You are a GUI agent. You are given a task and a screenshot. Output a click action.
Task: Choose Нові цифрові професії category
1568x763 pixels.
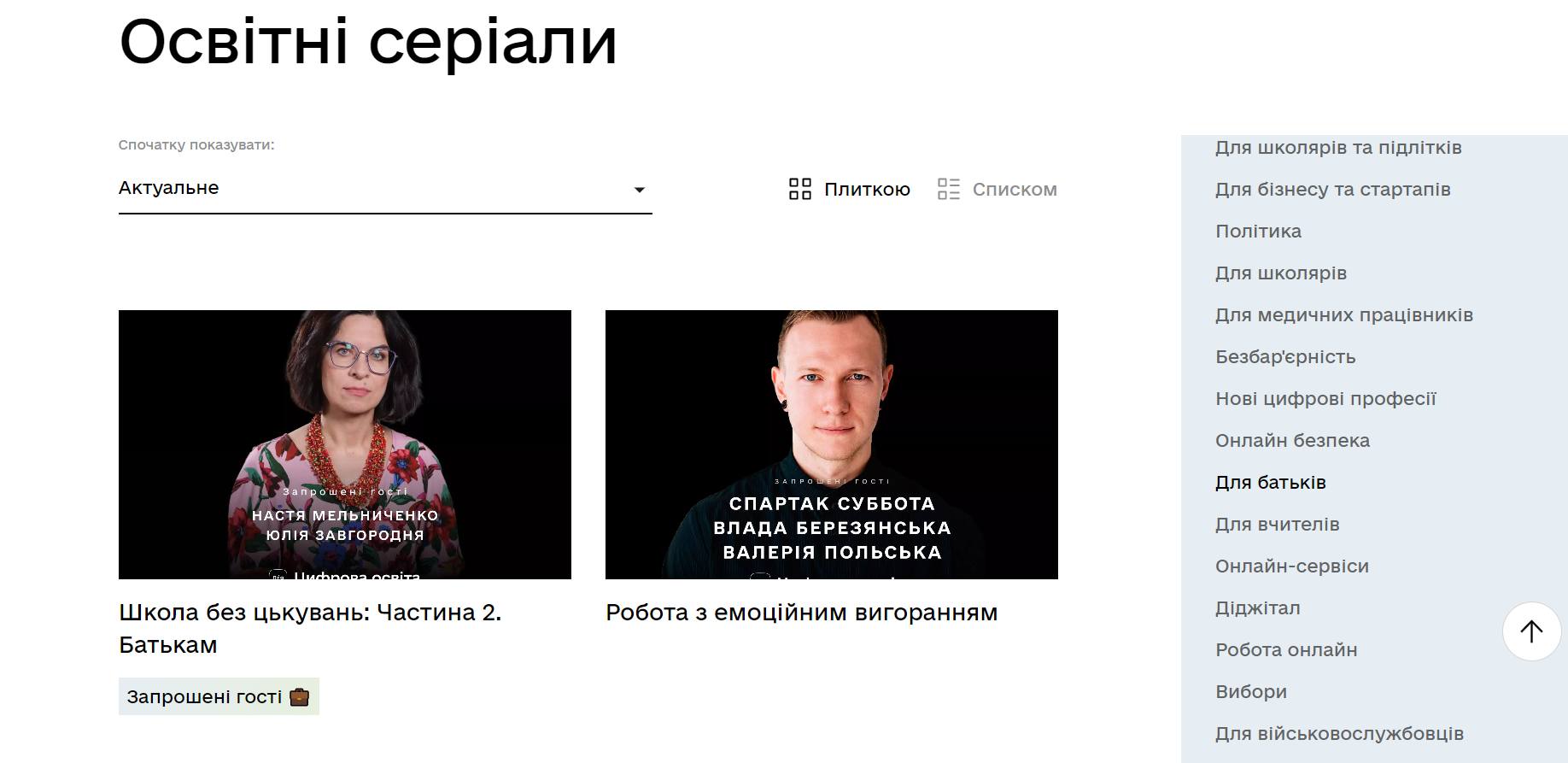click(x=1325, y=399)
